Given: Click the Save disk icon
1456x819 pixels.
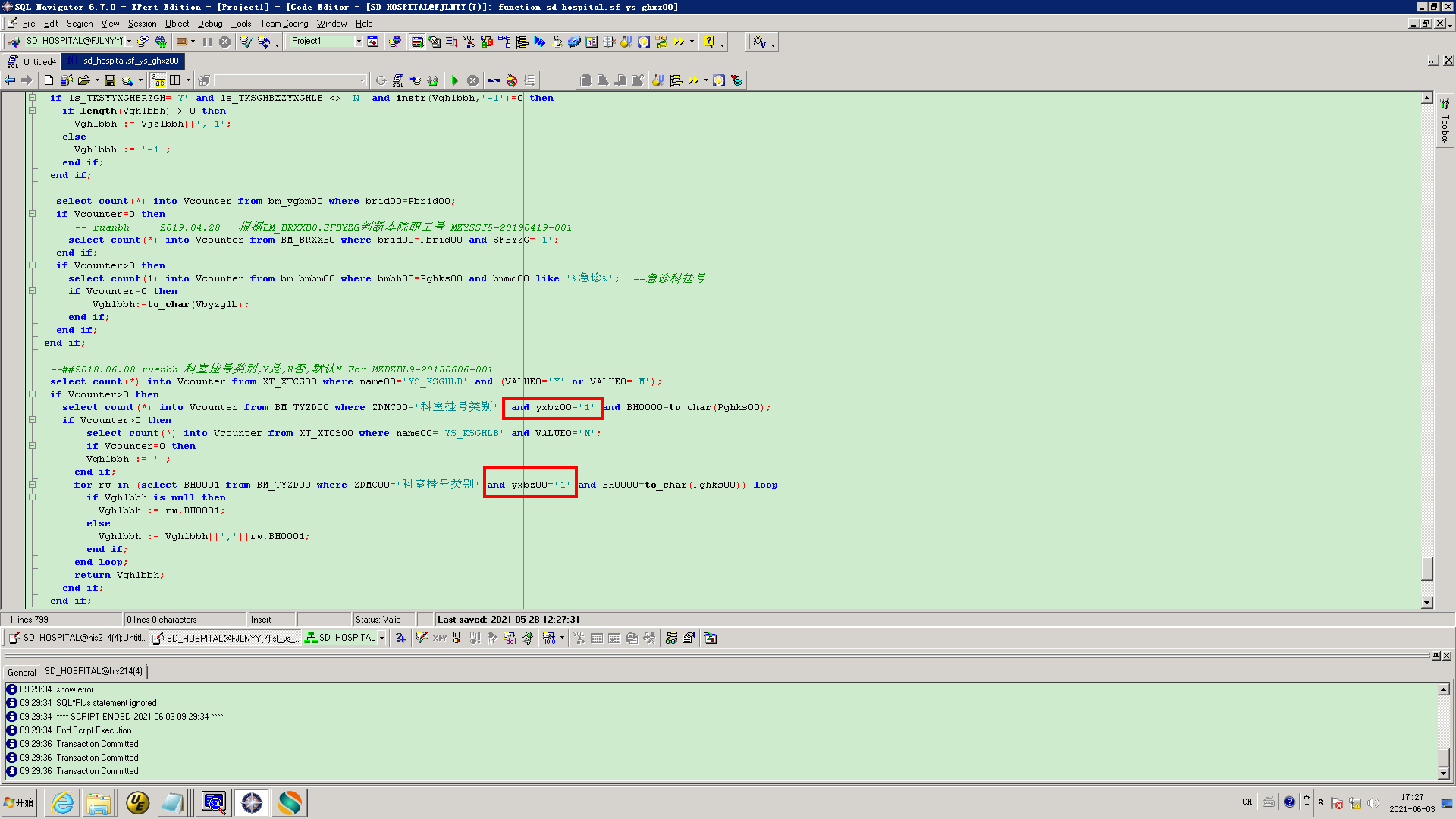Looking at the screenshot, I should coord(110,80).
